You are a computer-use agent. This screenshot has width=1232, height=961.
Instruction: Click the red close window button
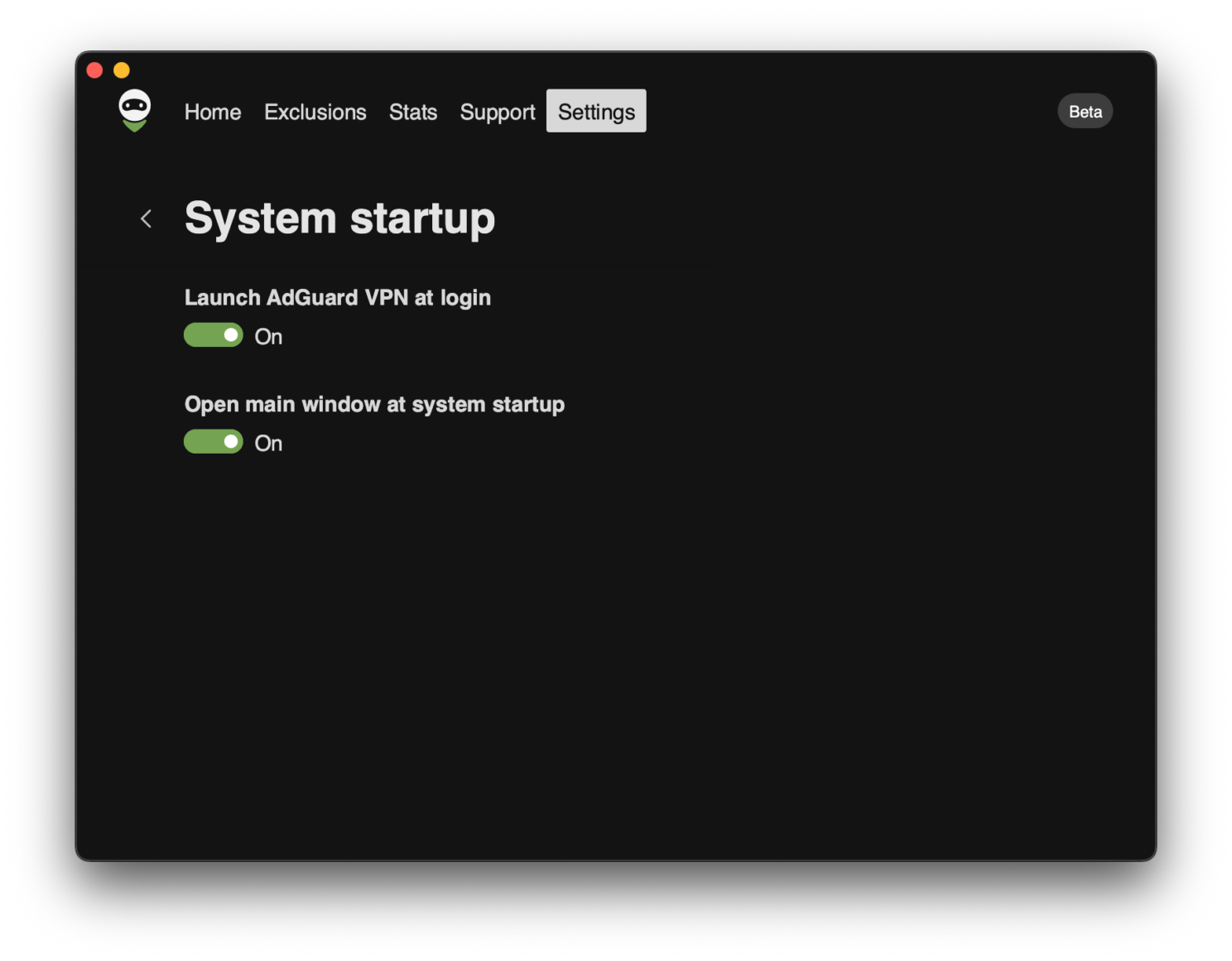(x=94, y=70)
